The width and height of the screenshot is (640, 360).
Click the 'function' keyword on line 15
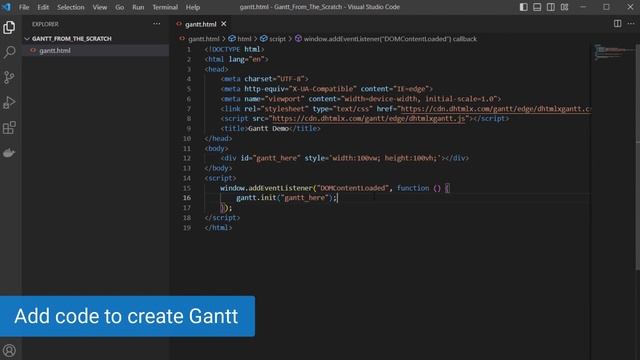413,188
